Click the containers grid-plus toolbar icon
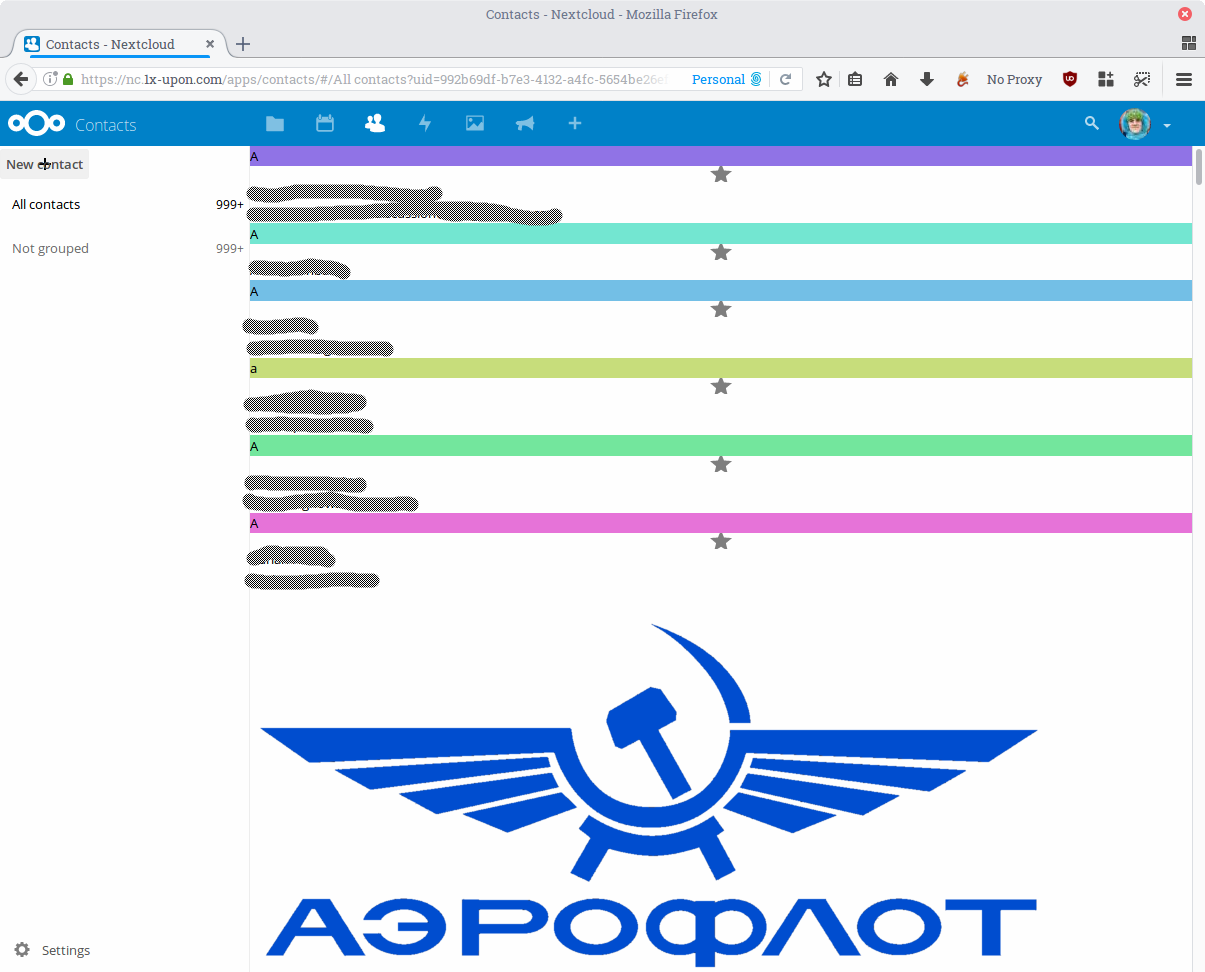 pyautogui.click(x=1106, y=79)
